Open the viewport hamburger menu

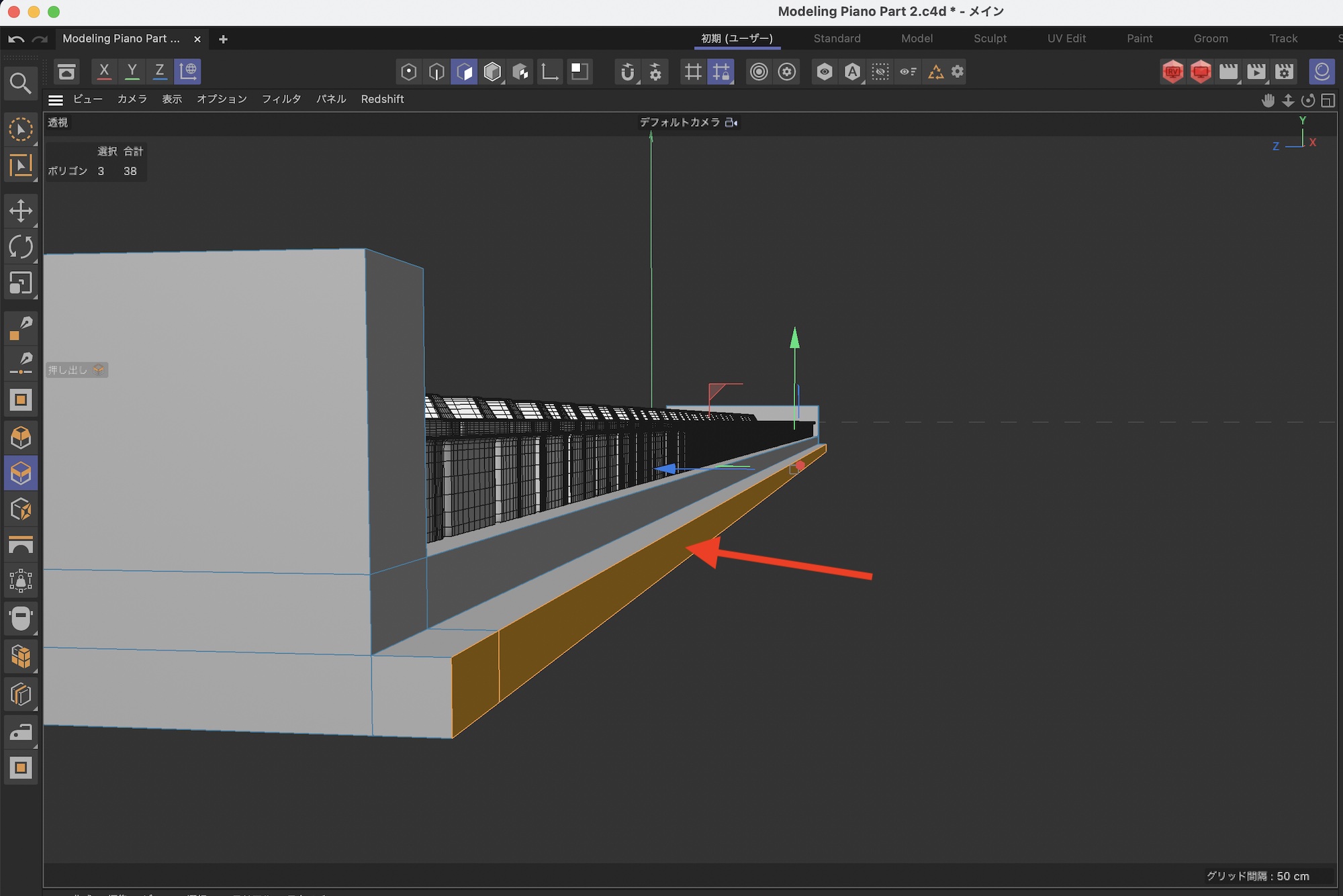pyautogui.click(x=56, y=99)
